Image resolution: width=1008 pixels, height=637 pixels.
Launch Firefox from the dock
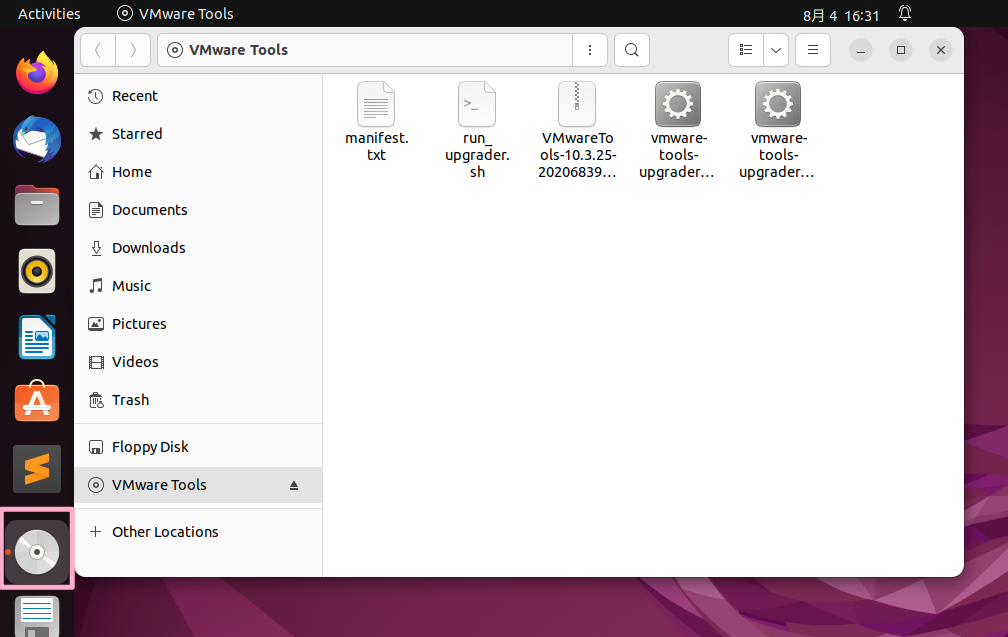pyautogui.click(x=37, y=73)
